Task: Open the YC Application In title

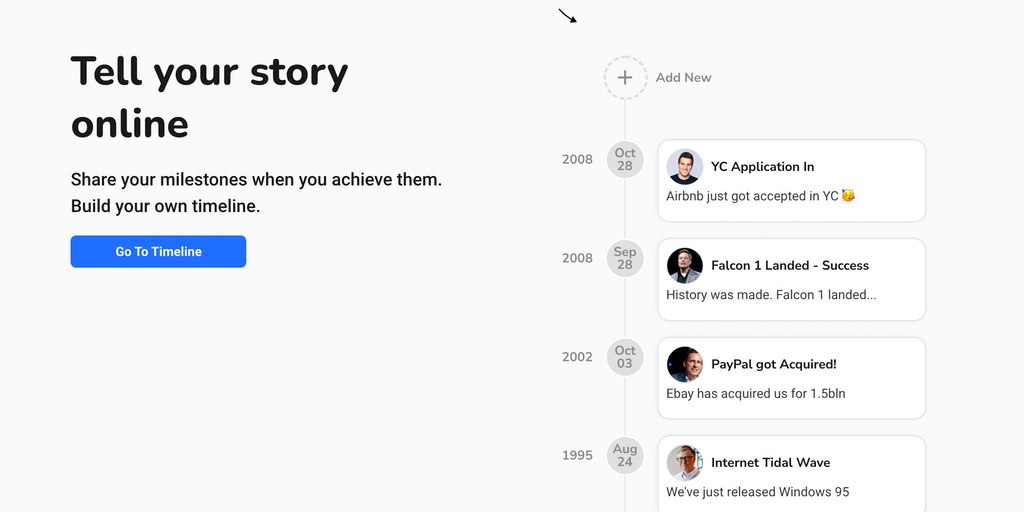Action: point(762,166)
